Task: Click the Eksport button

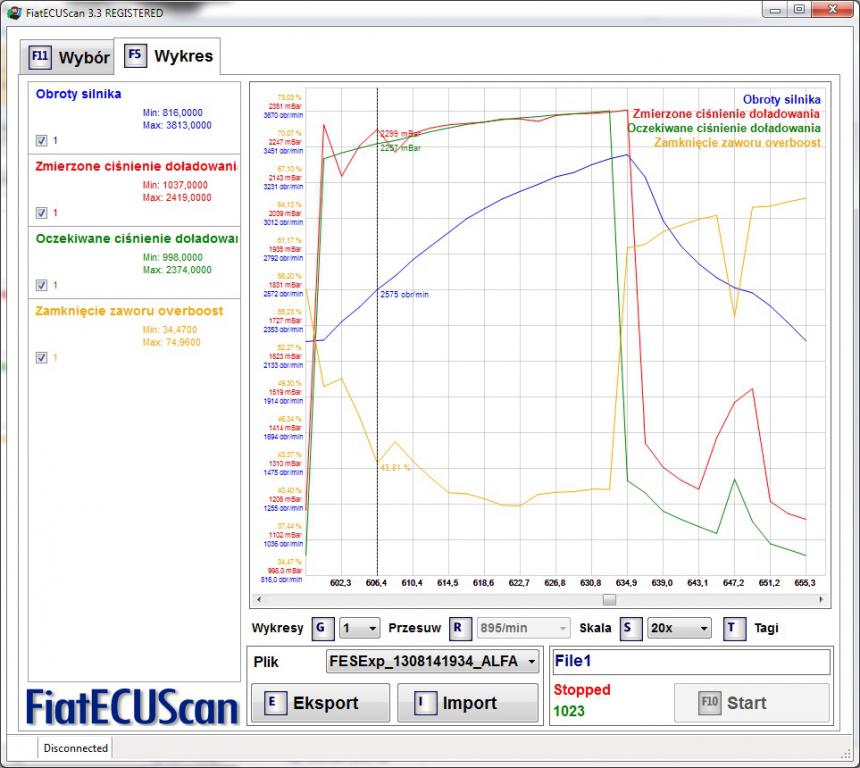Action: tap(321, 703)
